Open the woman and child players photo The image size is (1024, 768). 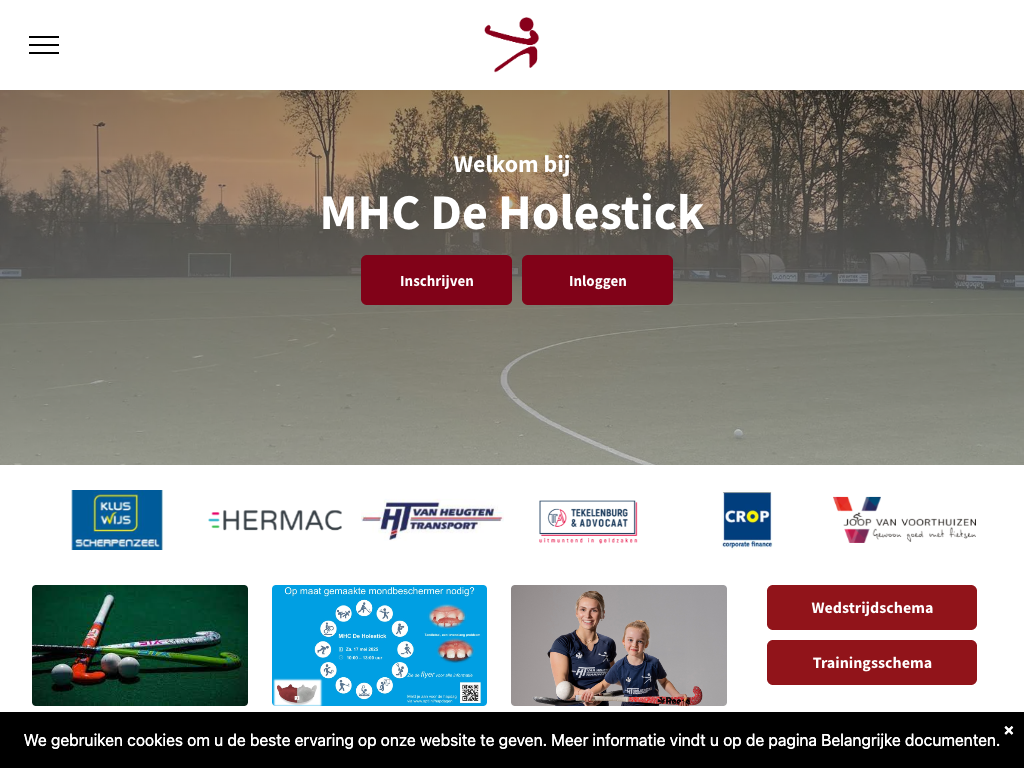618,645
